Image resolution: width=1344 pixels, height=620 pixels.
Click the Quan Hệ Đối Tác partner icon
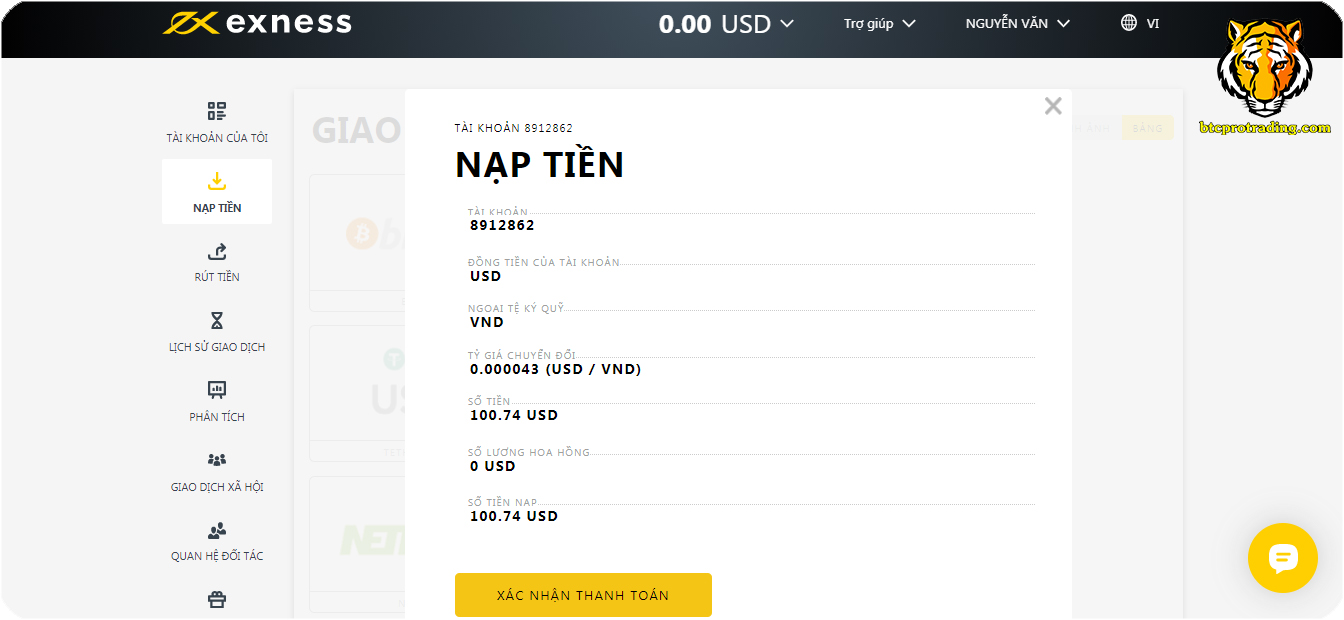(217, 530)
